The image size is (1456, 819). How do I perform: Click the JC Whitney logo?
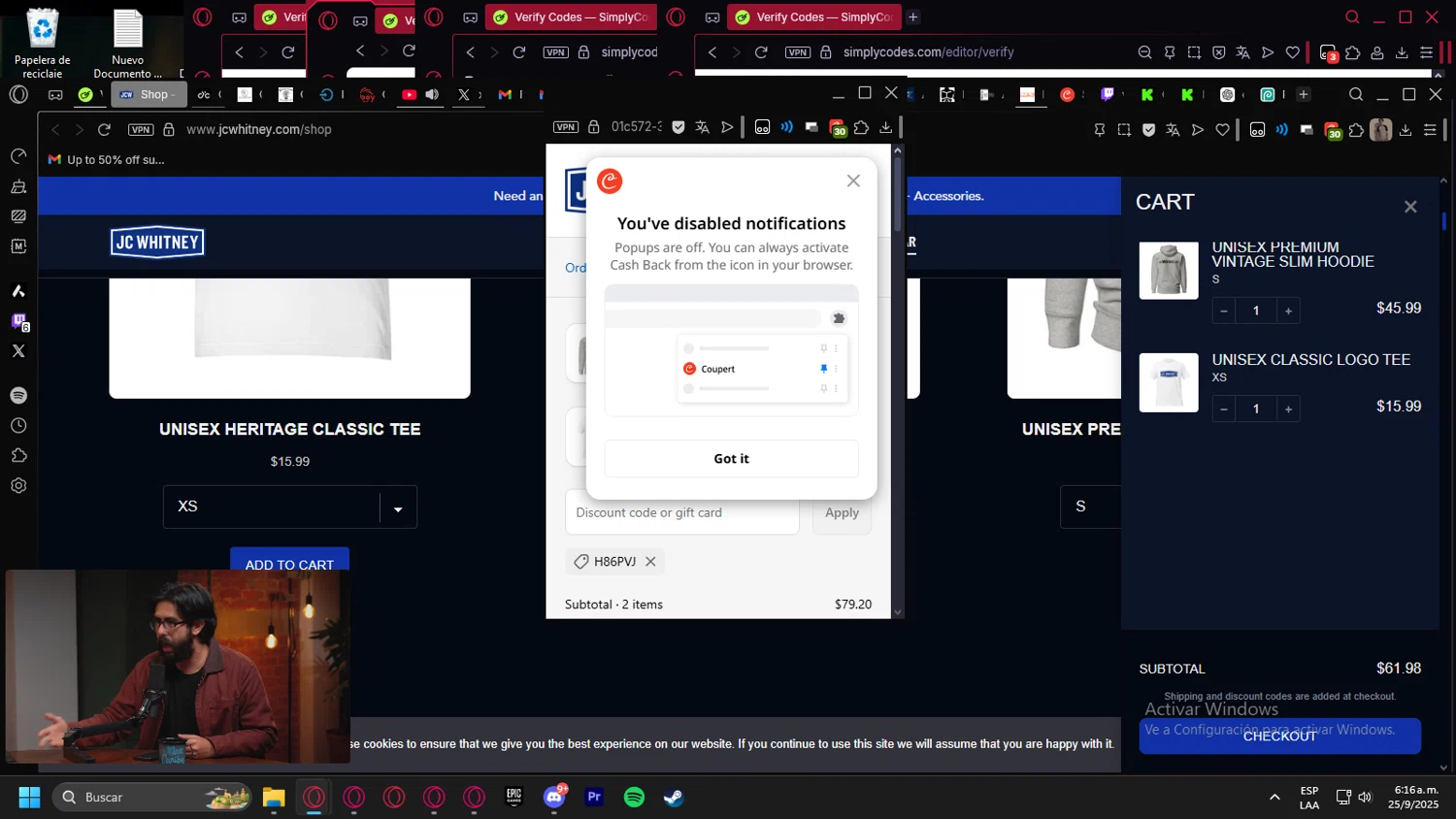click(157, 243)
